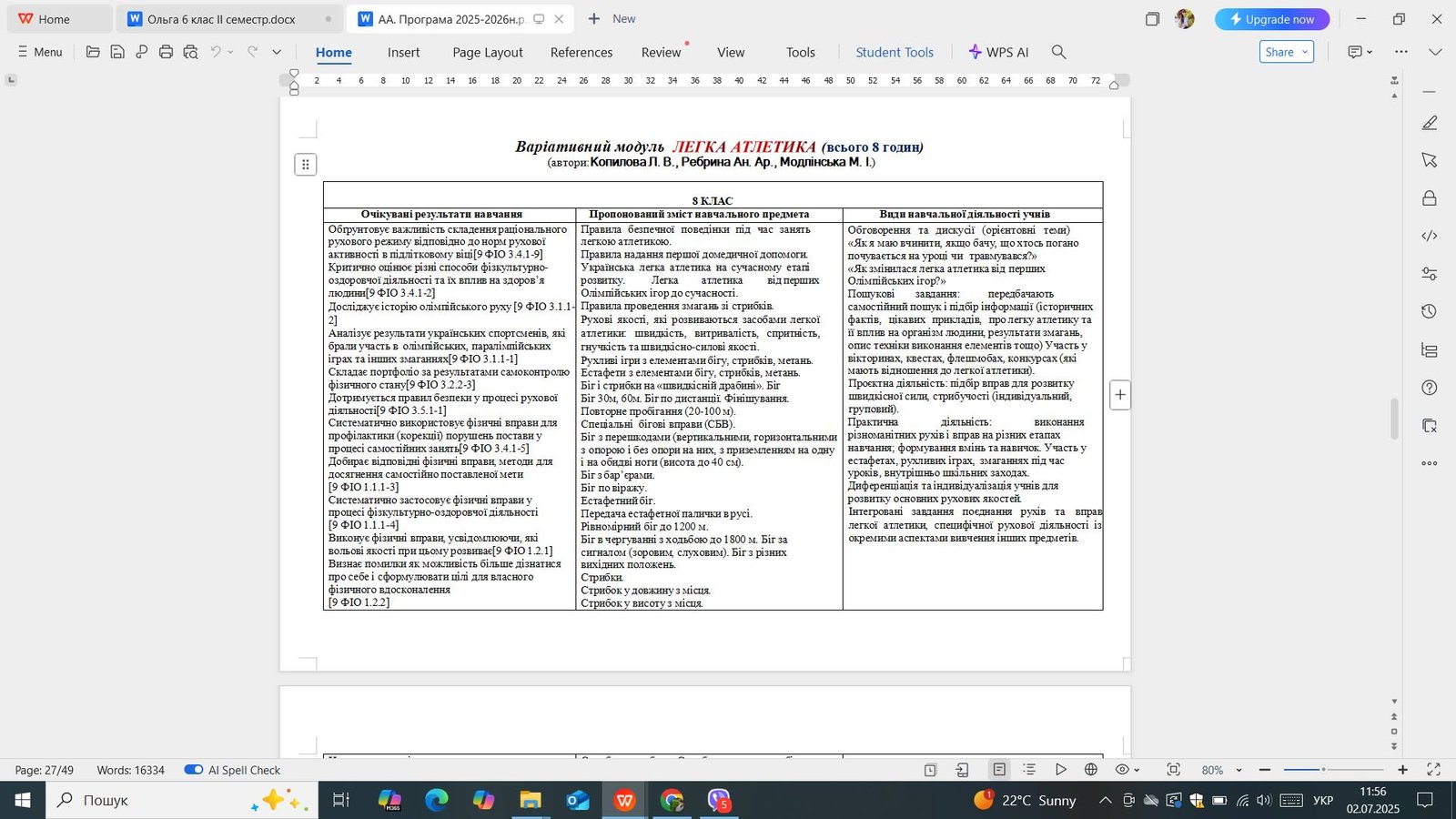Click the plus button to add table column

coord(1120,395)
